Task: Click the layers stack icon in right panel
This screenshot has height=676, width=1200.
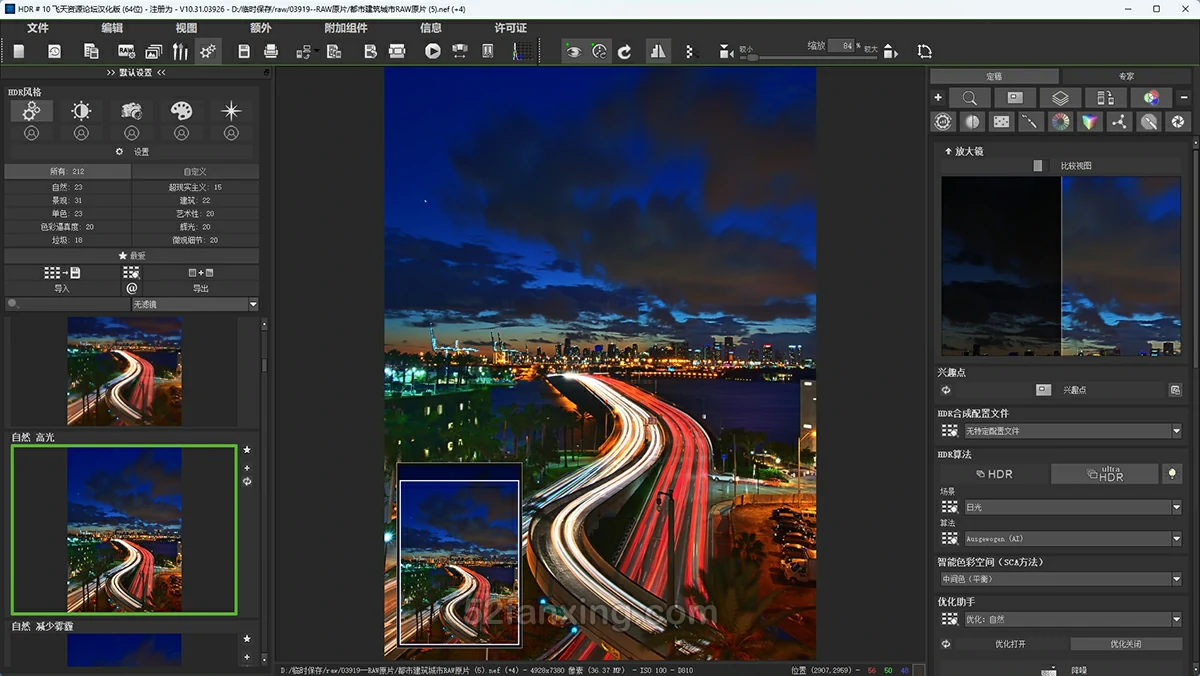Action: tap(1060, 98)
